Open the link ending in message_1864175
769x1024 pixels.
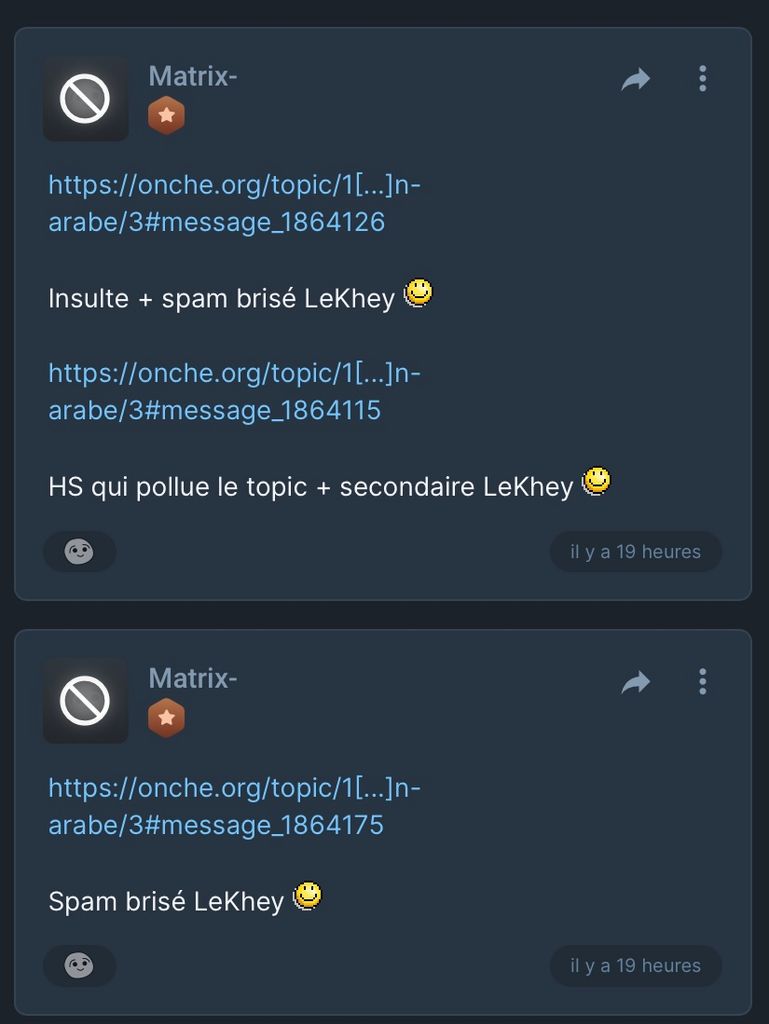coord(216,806)
